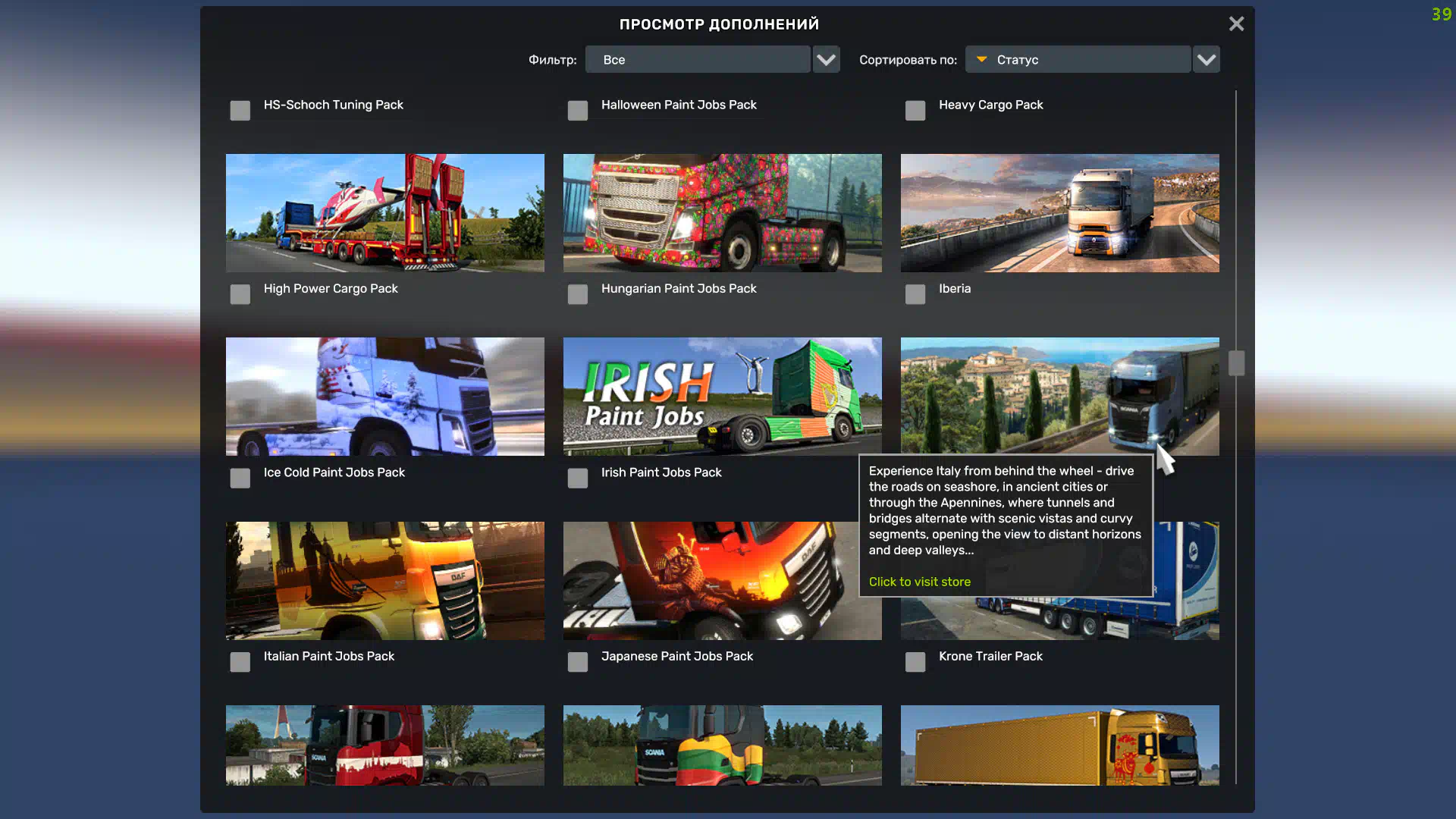Screen dimensions: 1456x819
Task: Toggle the orange sort direction triangle
Action: tap(981, 59)
